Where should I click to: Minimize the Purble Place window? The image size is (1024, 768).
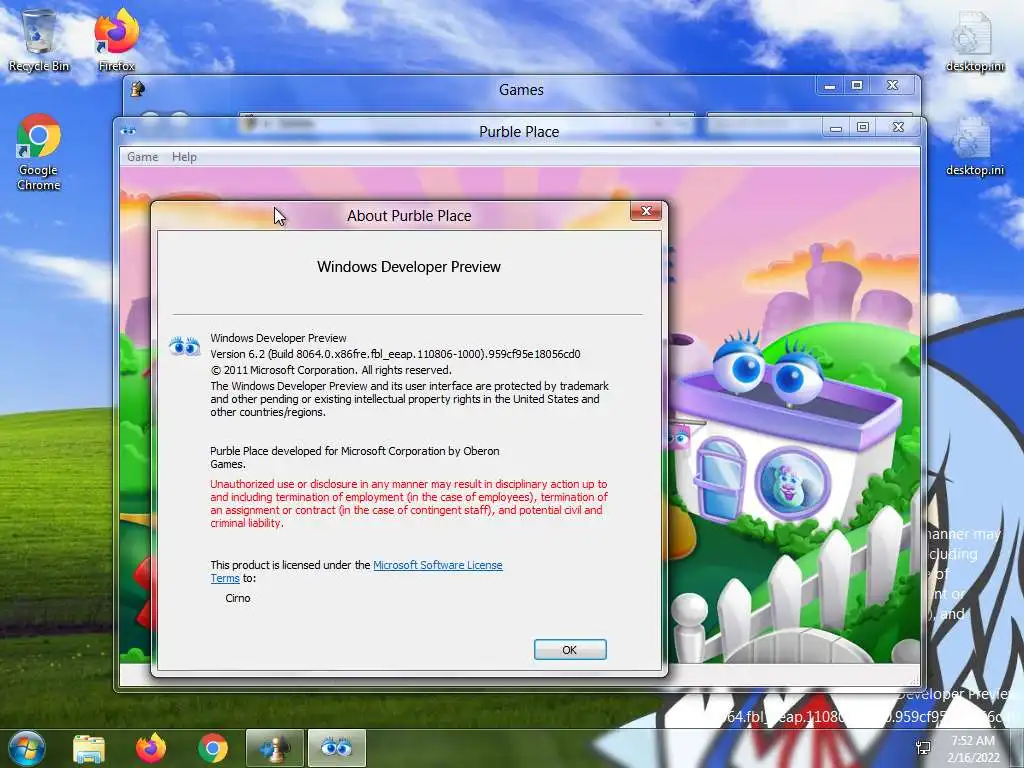pos(835,127)
